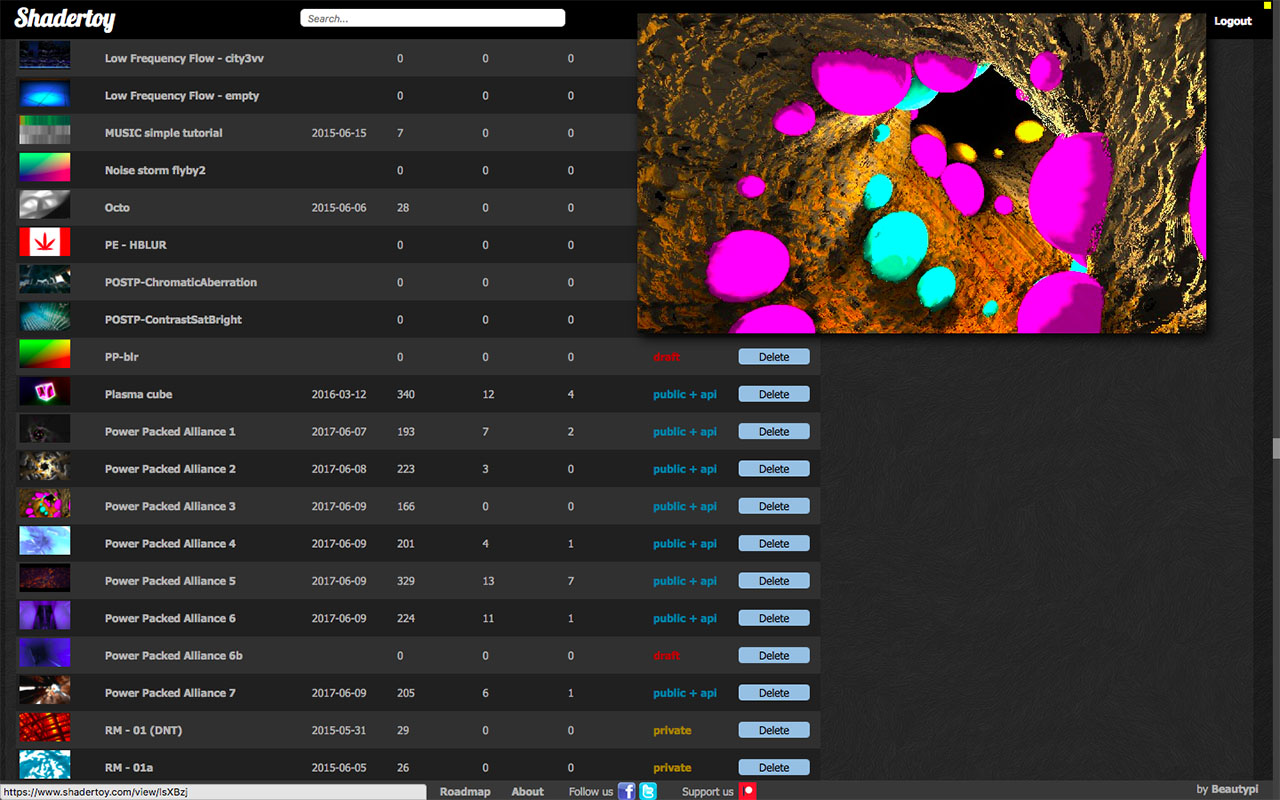Open the 'Power Packed Alliance 1' shader
This screenshot has height=800, width=1280.
170,431
